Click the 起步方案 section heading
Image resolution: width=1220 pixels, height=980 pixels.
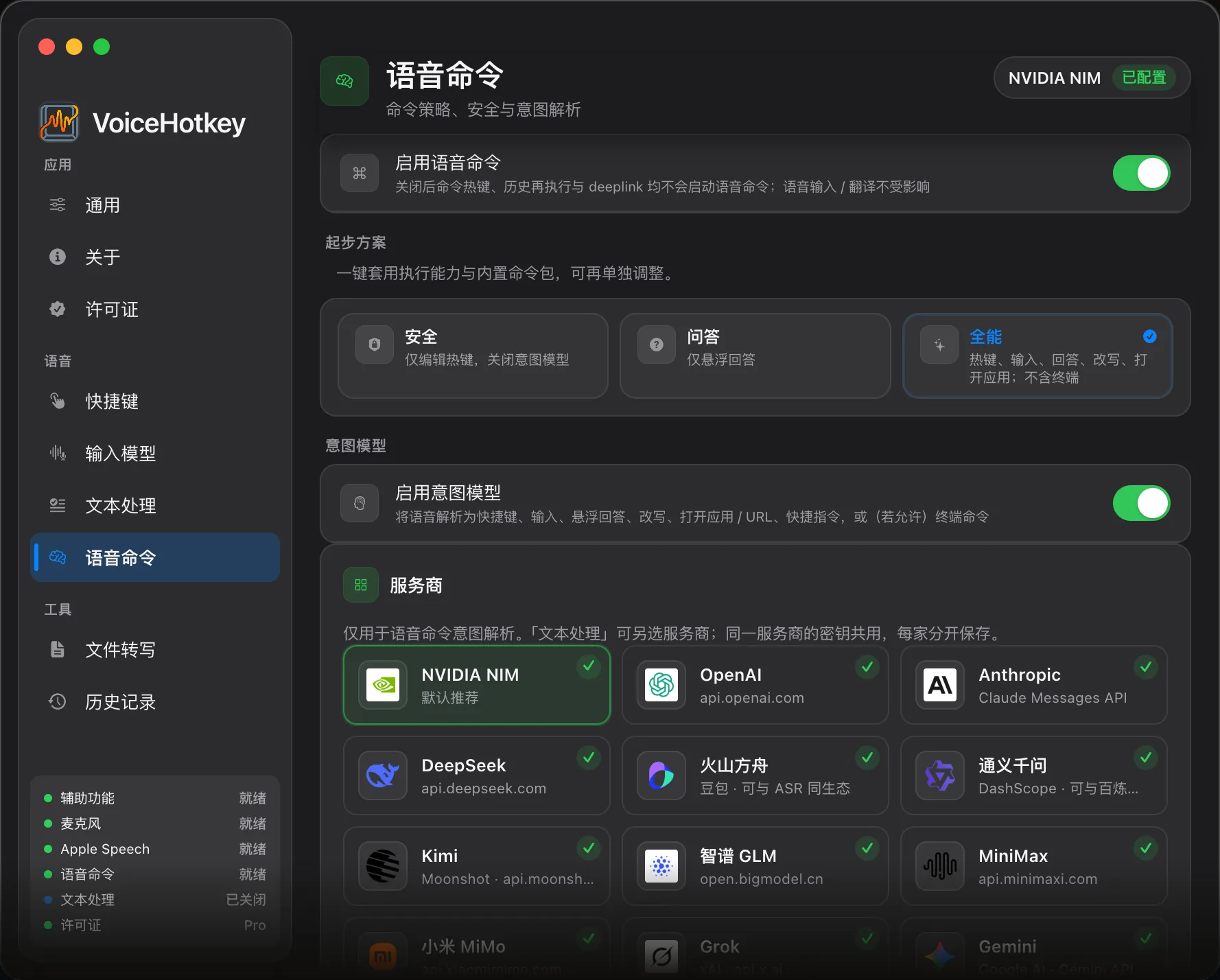(x=355, y=242)
